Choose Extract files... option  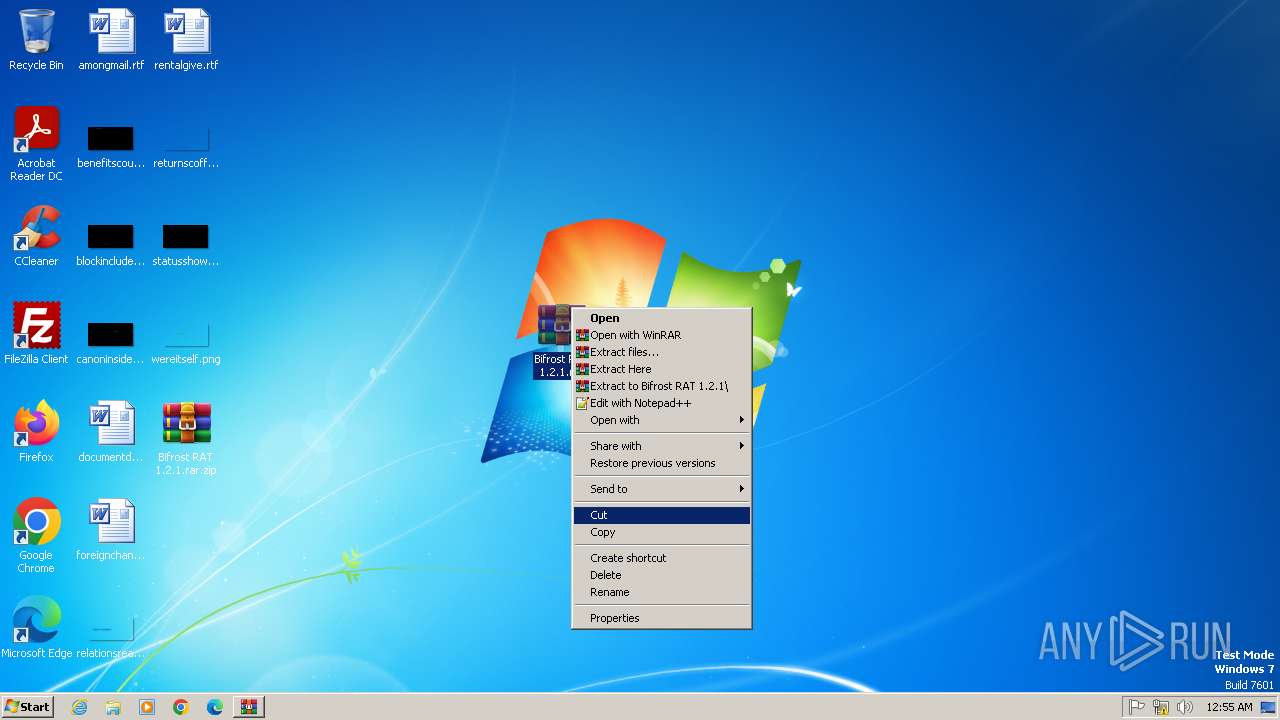point(661,352)
